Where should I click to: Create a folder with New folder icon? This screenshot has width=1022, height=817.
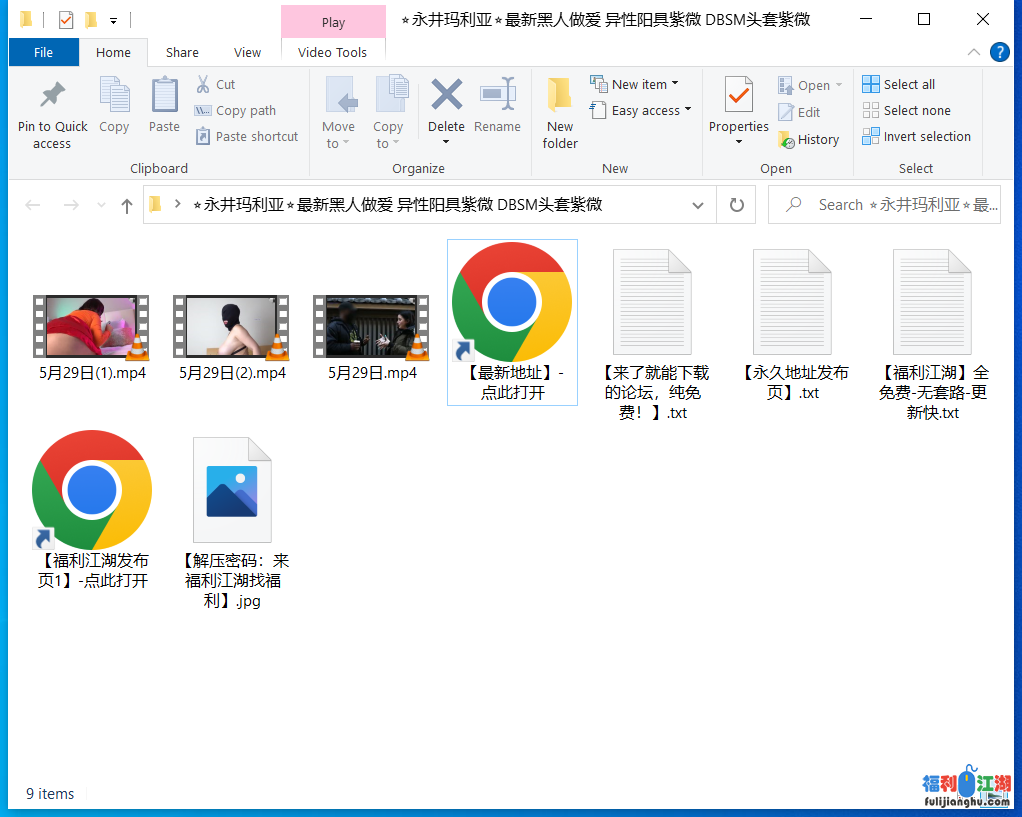tap(560, 96)
